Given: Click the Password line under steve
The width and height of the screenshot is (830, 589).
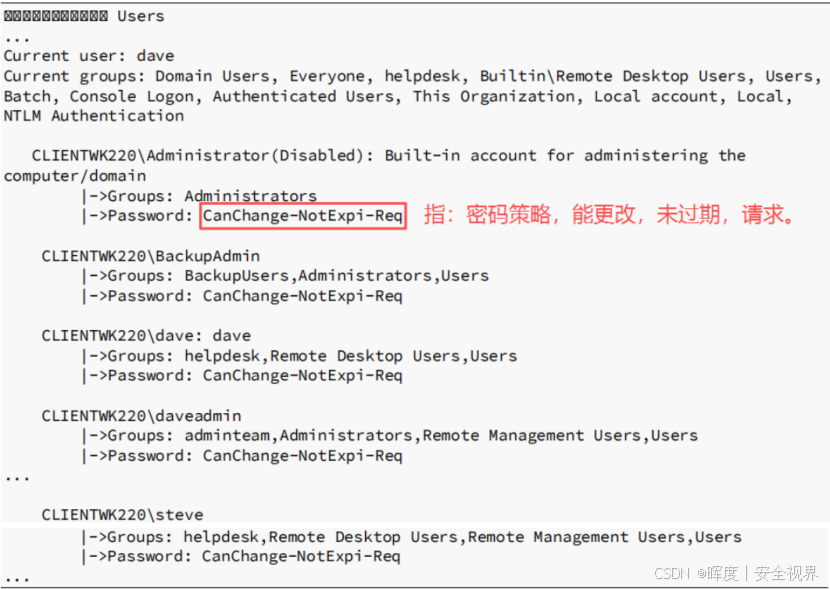Looking at the screenshot, I should 241,556.
